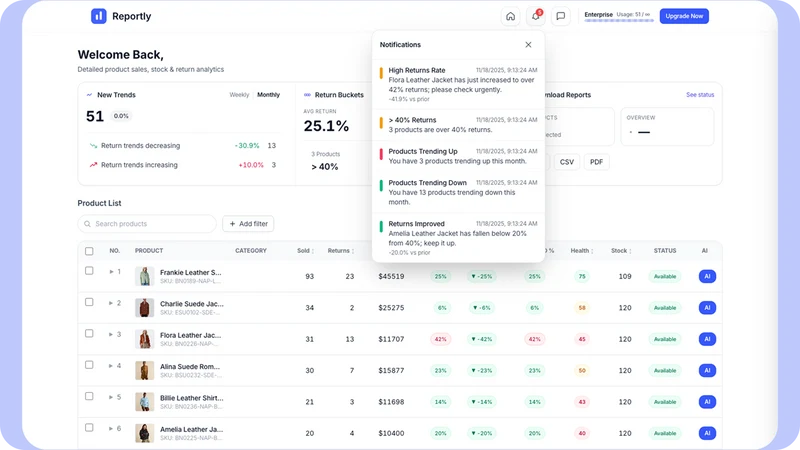
Task: Sort by the Health column arrows
Action: click(592, 251)
